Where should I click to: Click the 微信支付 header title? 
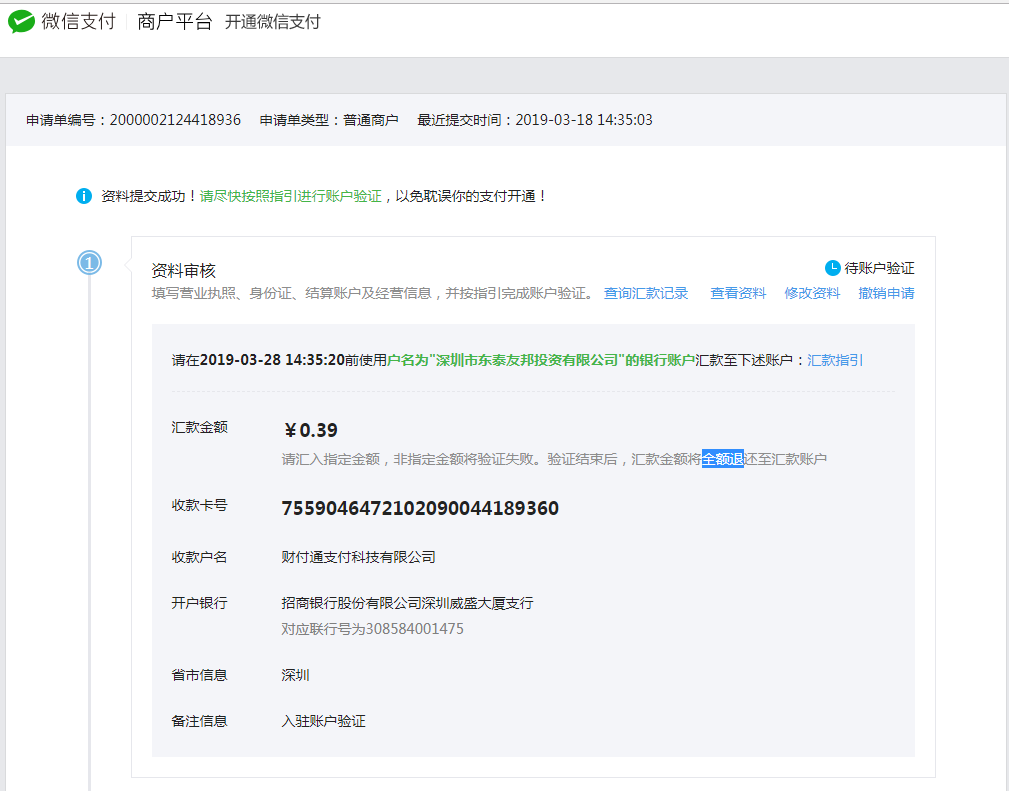(79, 22)
